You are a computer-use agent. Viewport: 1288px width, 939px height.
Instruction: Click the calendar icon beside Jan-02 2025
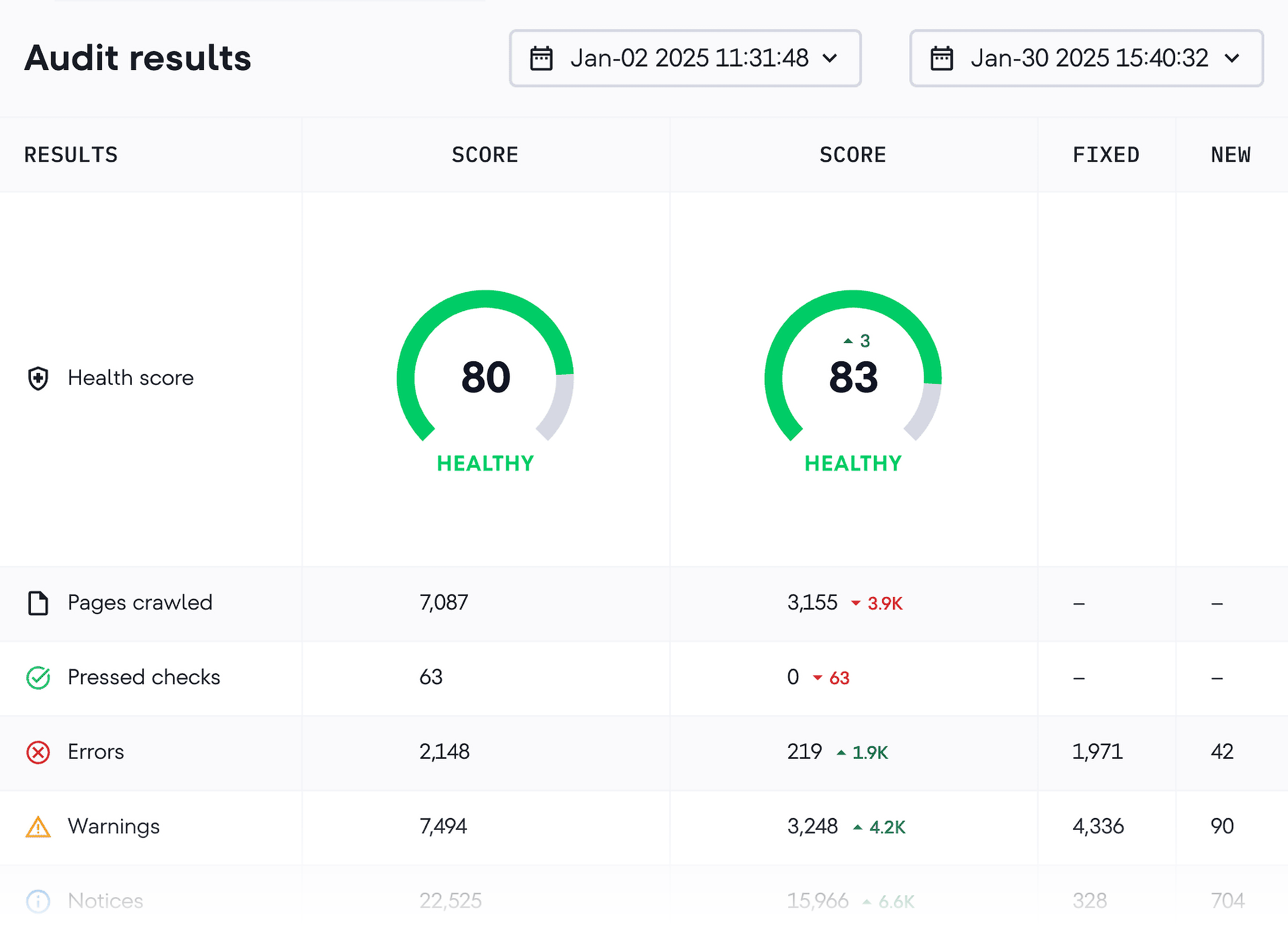pos(541,59)
